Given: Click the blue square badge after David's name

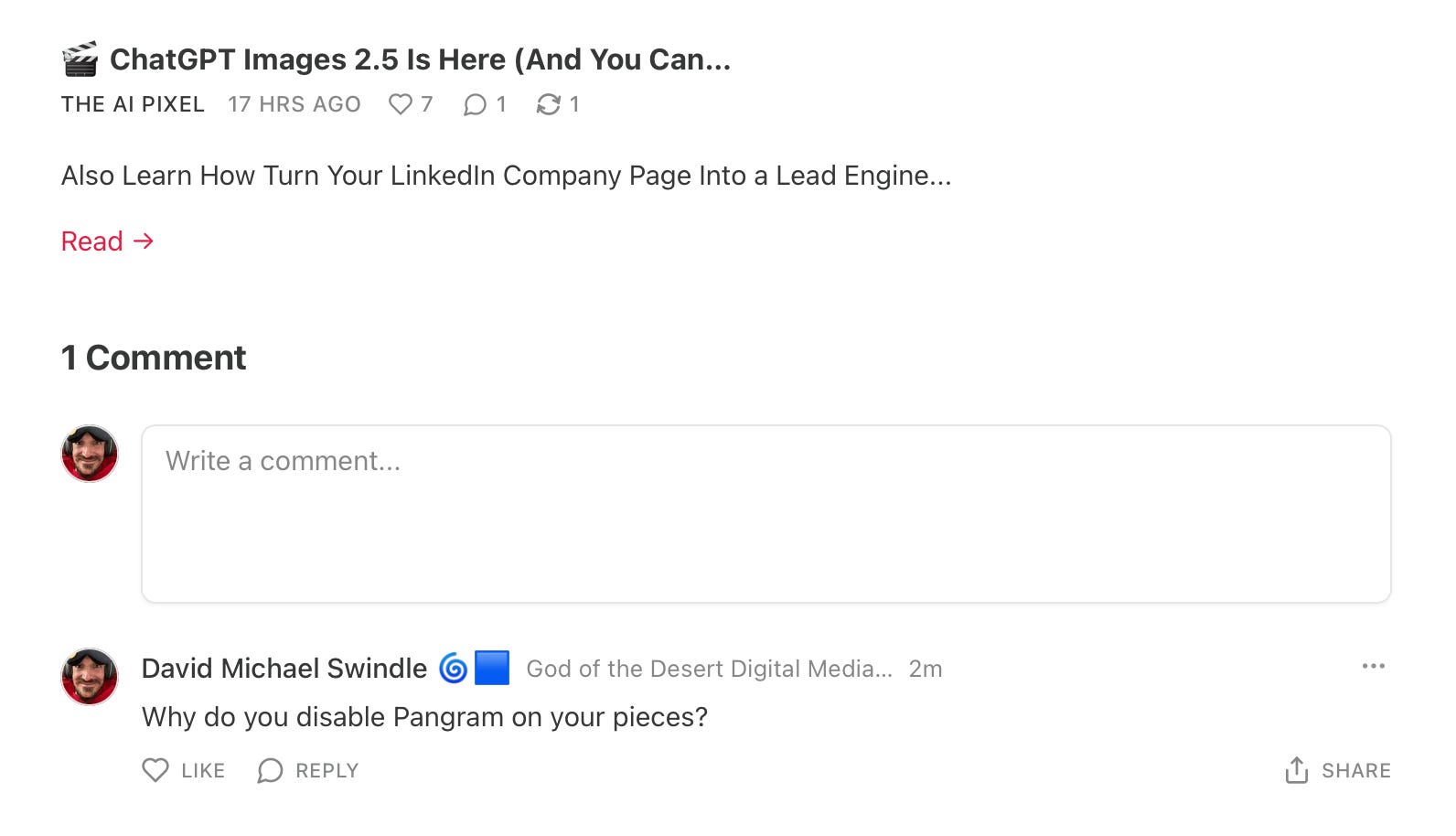Looking at the screenshot, I should pos(492,668).
